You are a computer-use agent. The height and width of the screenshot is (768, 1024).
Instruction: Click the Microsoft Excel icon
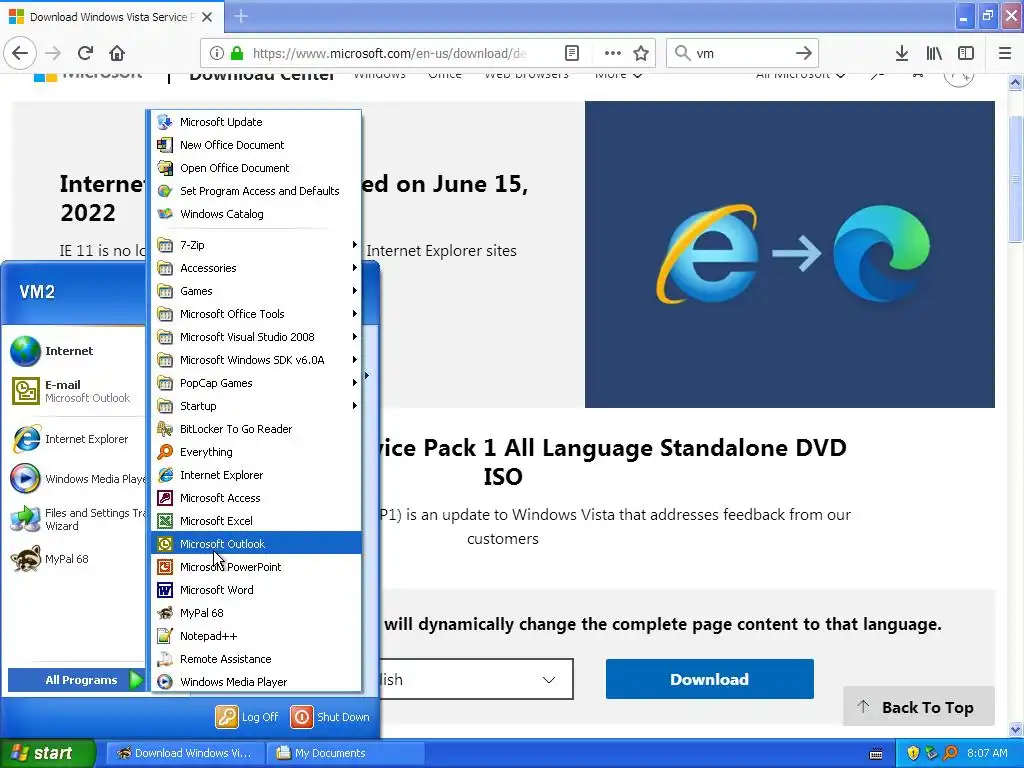pyautogui.click(x=165, y=520)
